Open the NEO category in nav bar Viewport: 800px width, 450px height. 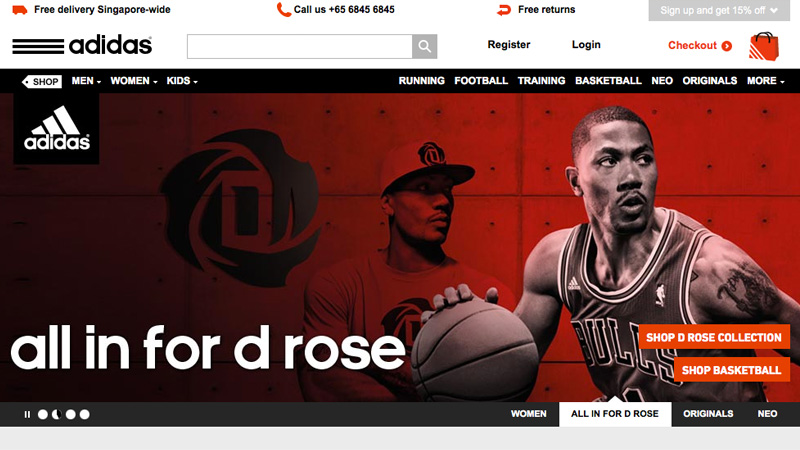[662, 81]
